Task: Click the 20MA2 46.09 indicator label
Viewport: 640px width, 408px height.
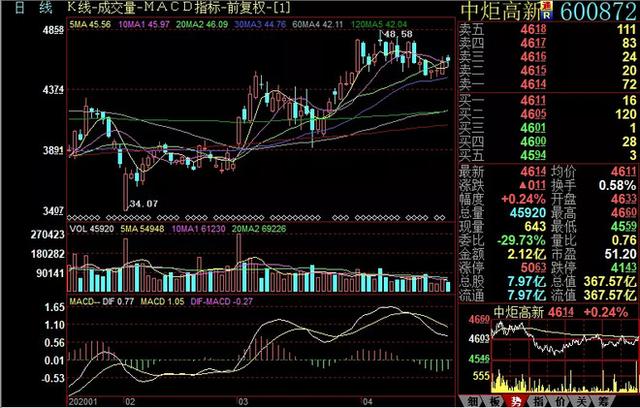Action: [202, 24]
